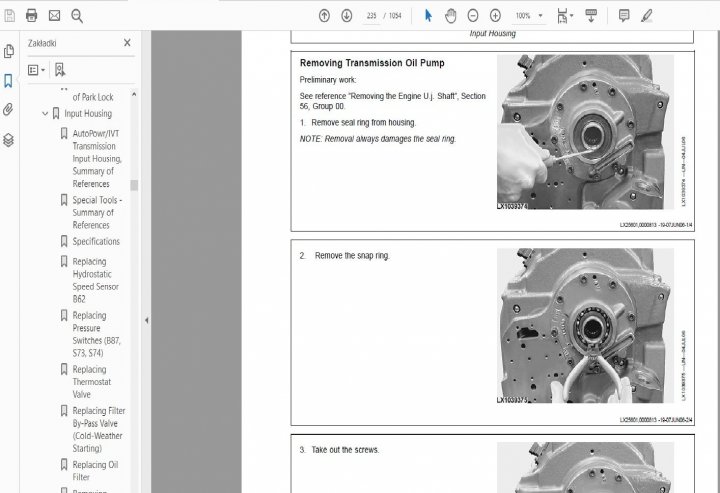Viewport: 720px width, 493px height.
Task: Go to next page arrow
Action: pos(346,16)
